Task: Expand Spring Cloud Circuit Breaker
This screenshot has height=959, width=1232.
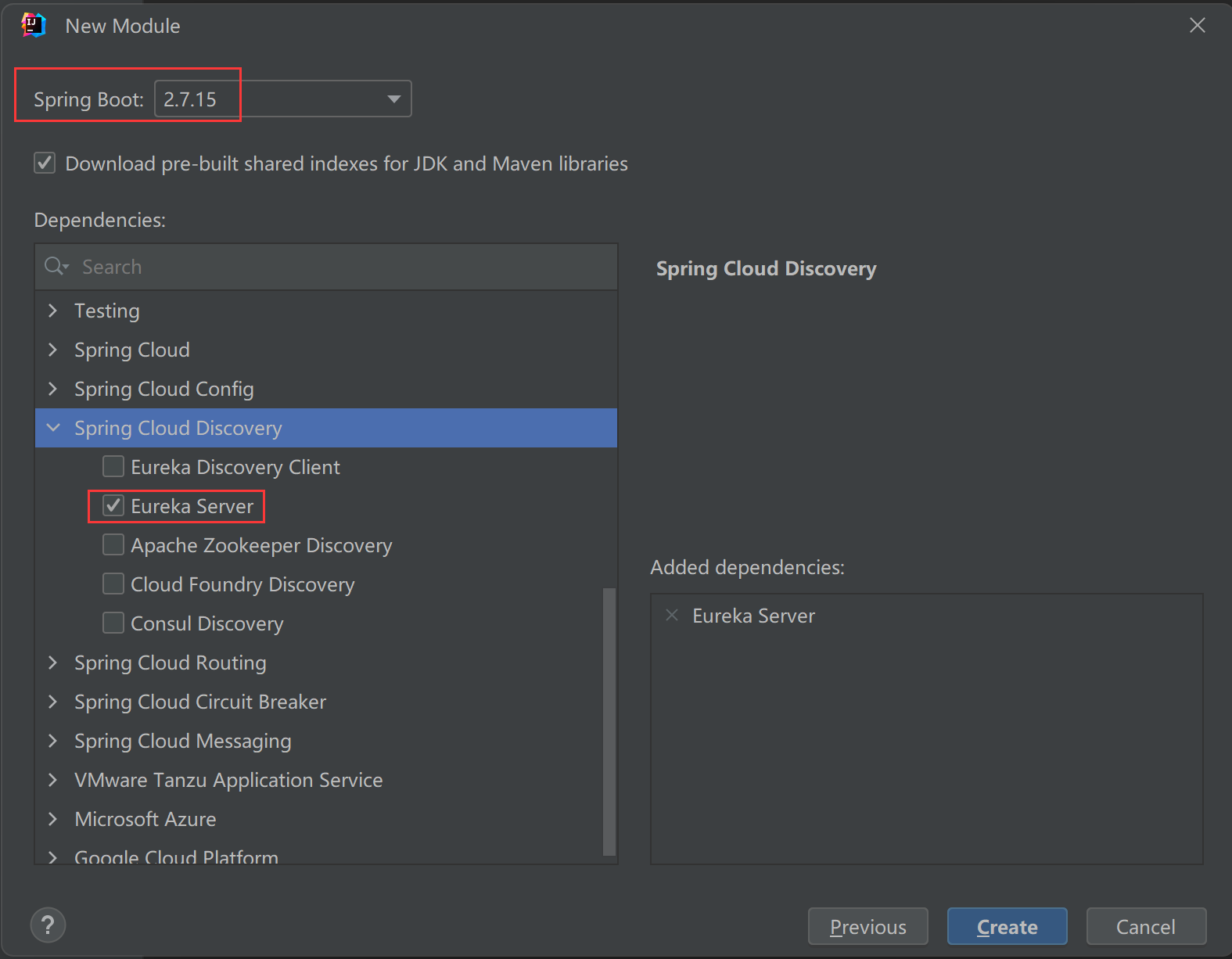Action: [x=52, y=702]
